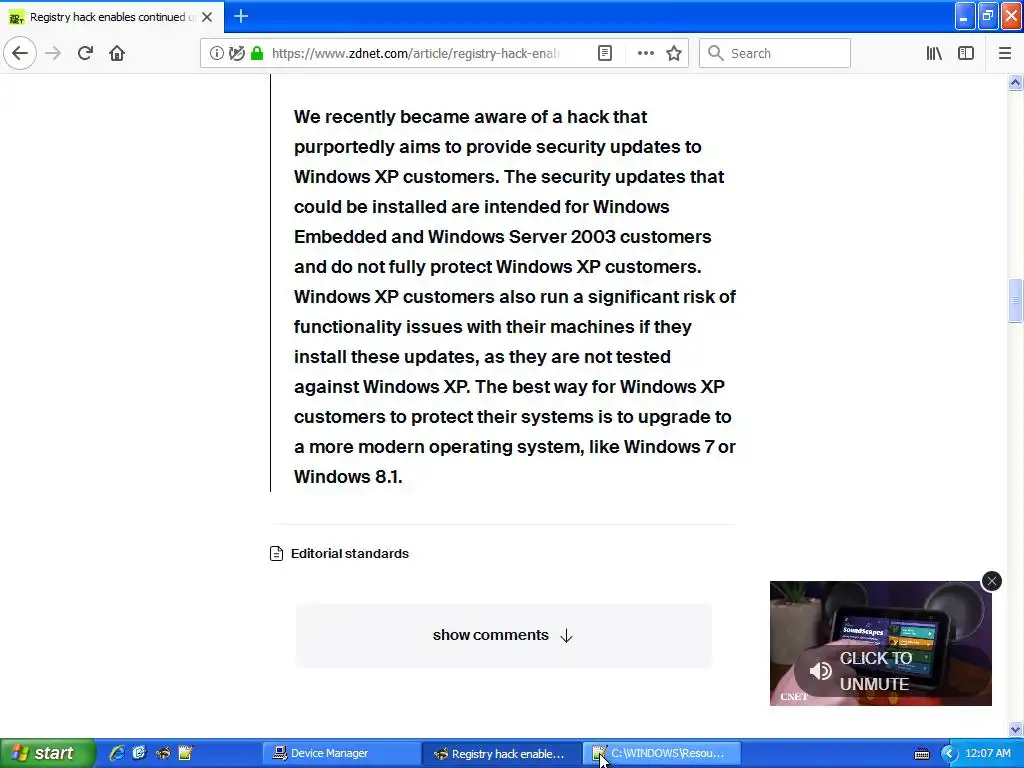Toggle reader view for the article

[605, 53]
